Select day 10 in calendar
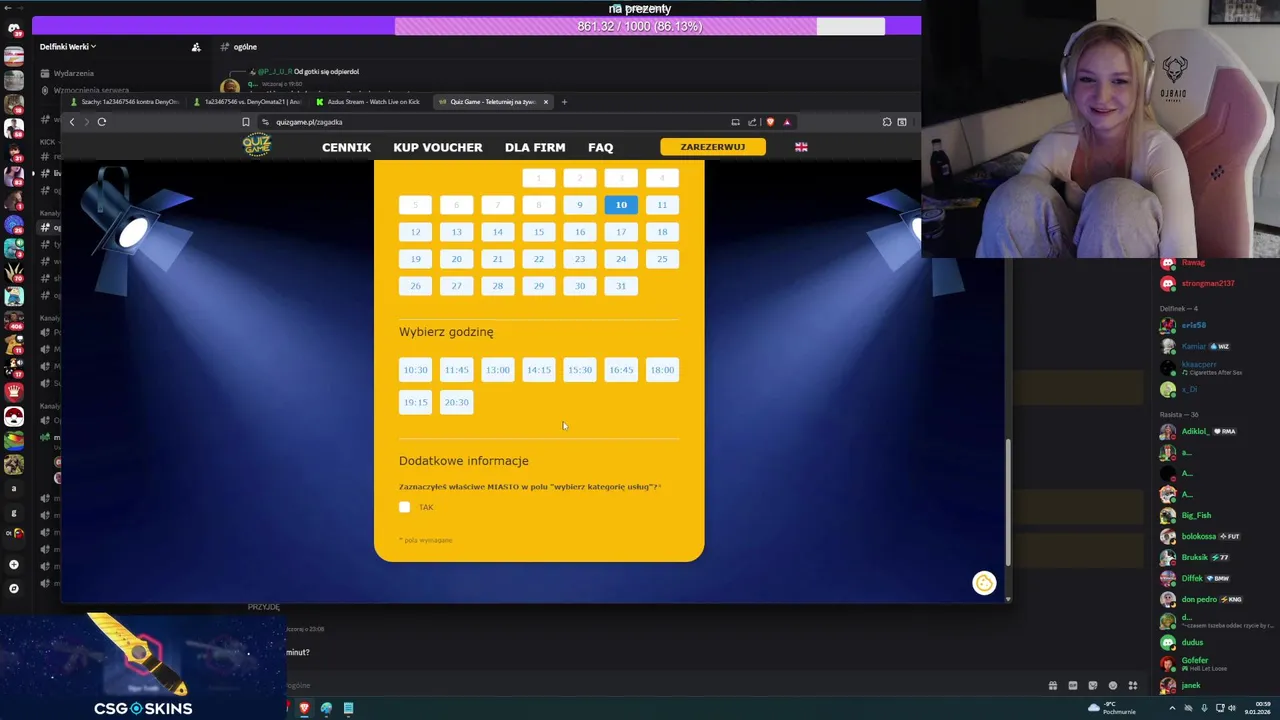The height and width of the screenshot is (720, 1280). (x=621, y=205)
